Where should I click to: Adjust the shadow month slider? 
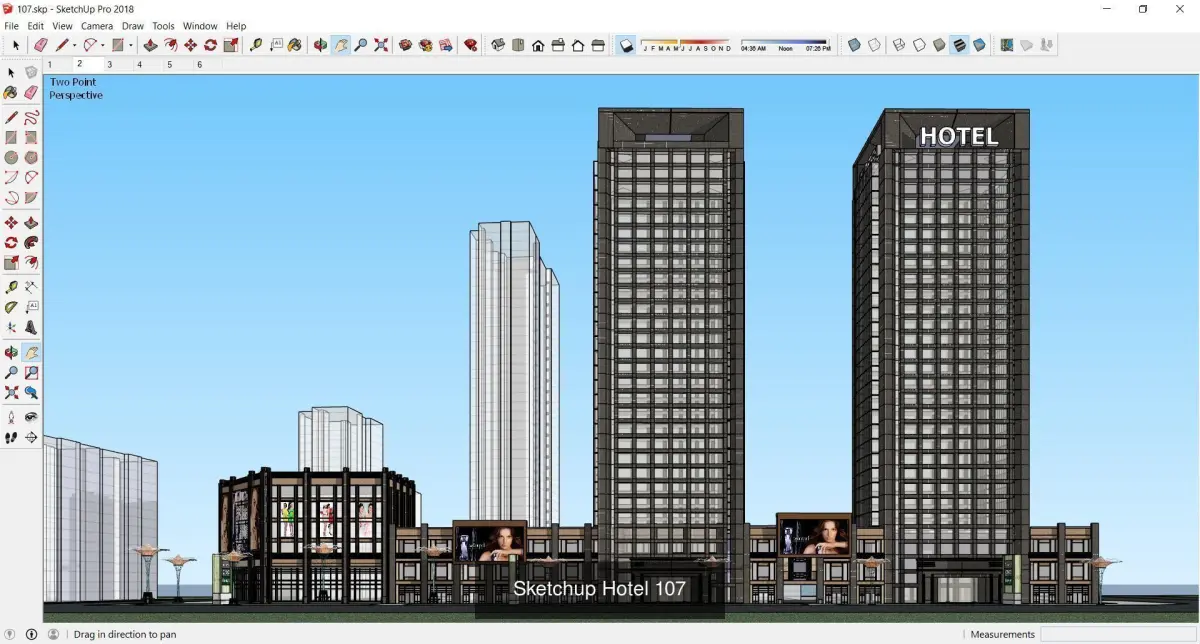pos(687,42)
